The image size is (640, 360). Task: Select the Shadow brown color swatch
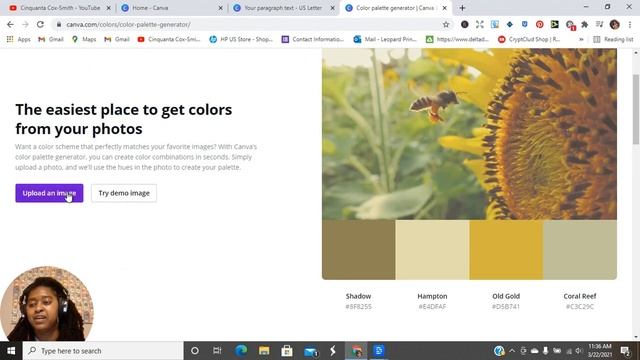pos(358,250)
